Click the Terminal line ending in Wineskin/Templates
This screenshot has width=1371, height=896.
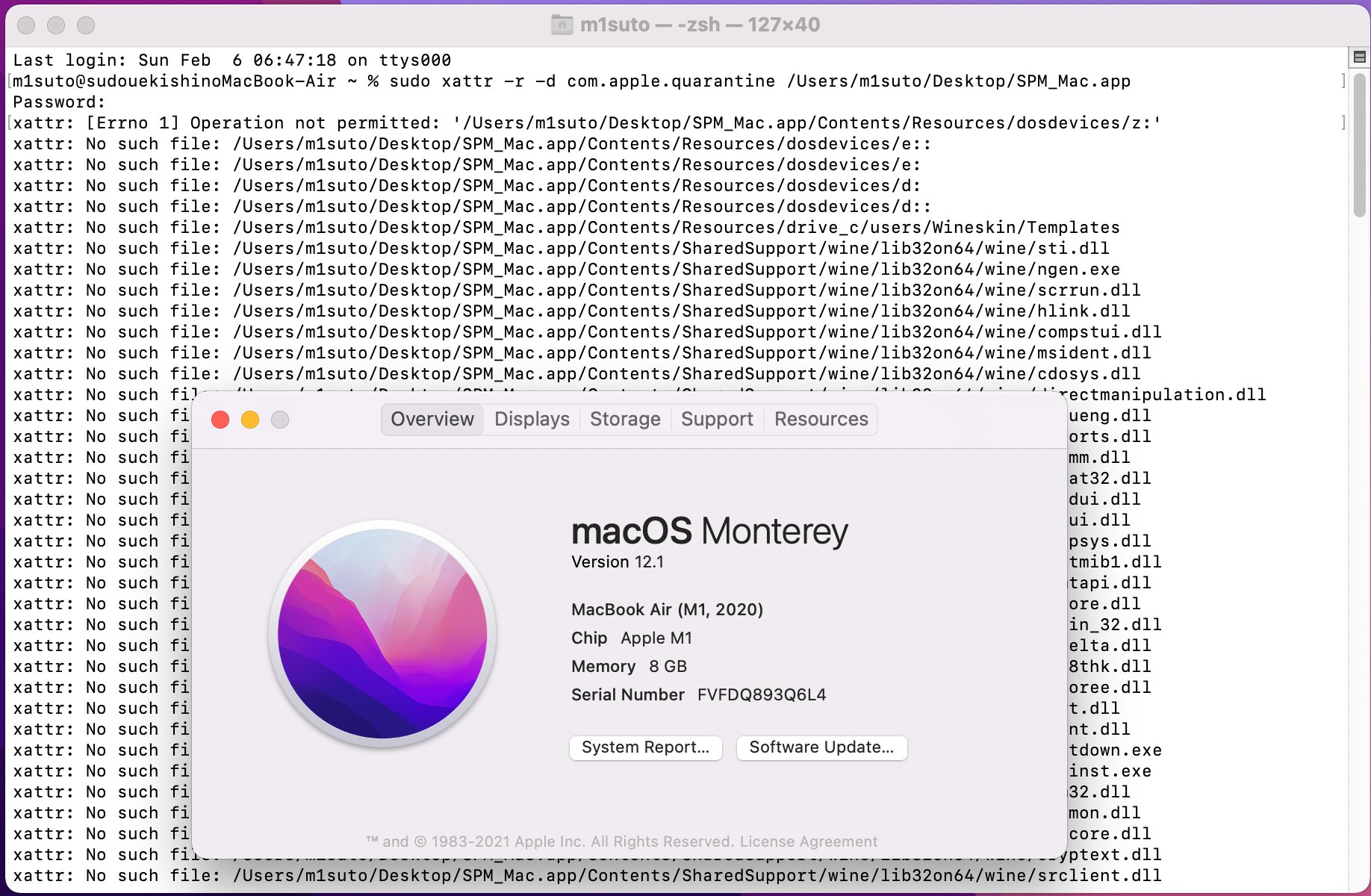coord(566,227)
